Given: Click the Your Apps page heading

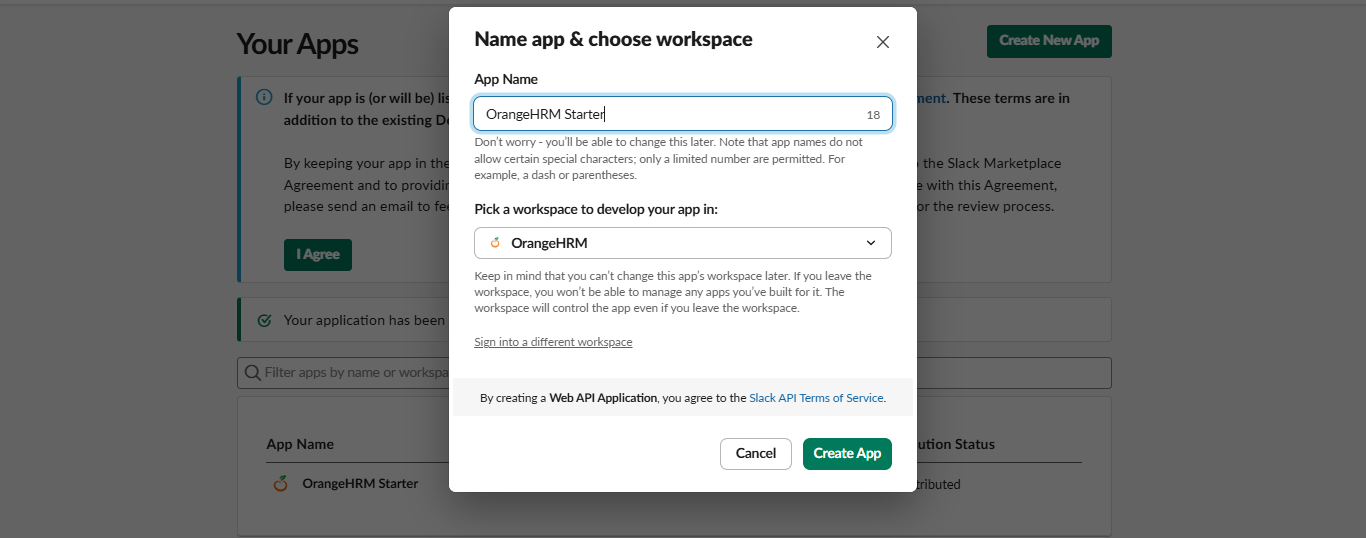Looking at the screenshot, I should click(297, 44).
